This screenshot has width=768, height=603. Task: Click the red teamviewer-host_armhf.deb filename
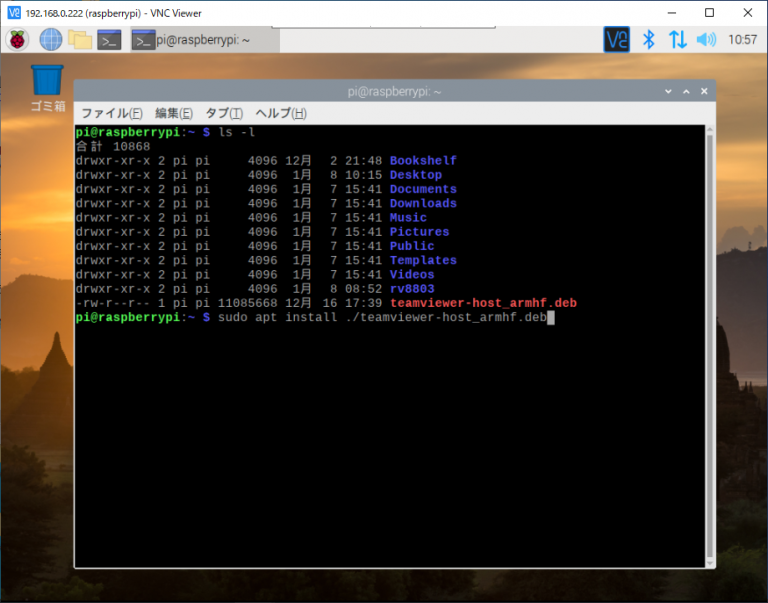click(x=483, y=303)
